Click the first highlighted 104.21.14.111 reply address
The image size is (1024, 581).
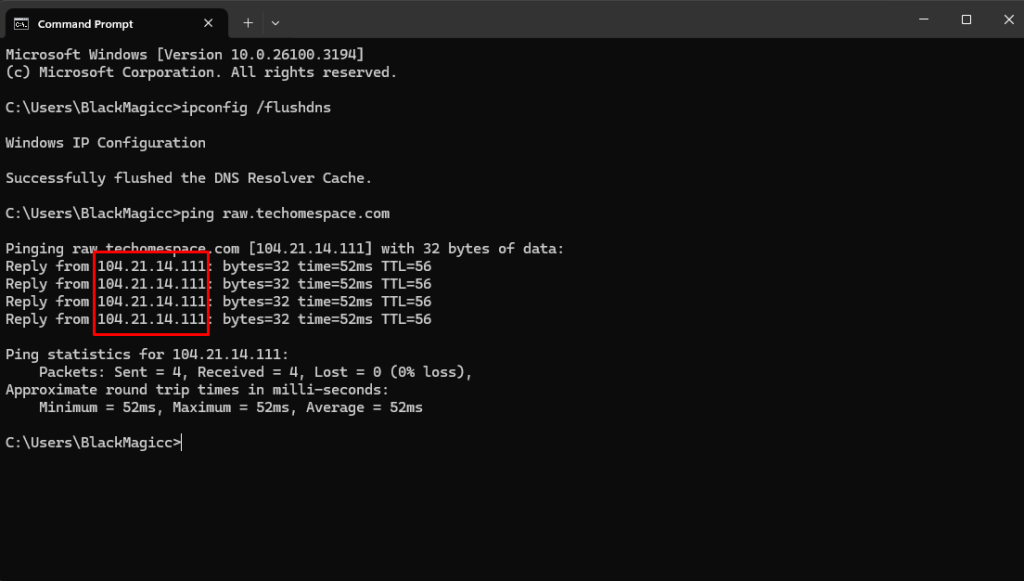[x=152, y=266]
